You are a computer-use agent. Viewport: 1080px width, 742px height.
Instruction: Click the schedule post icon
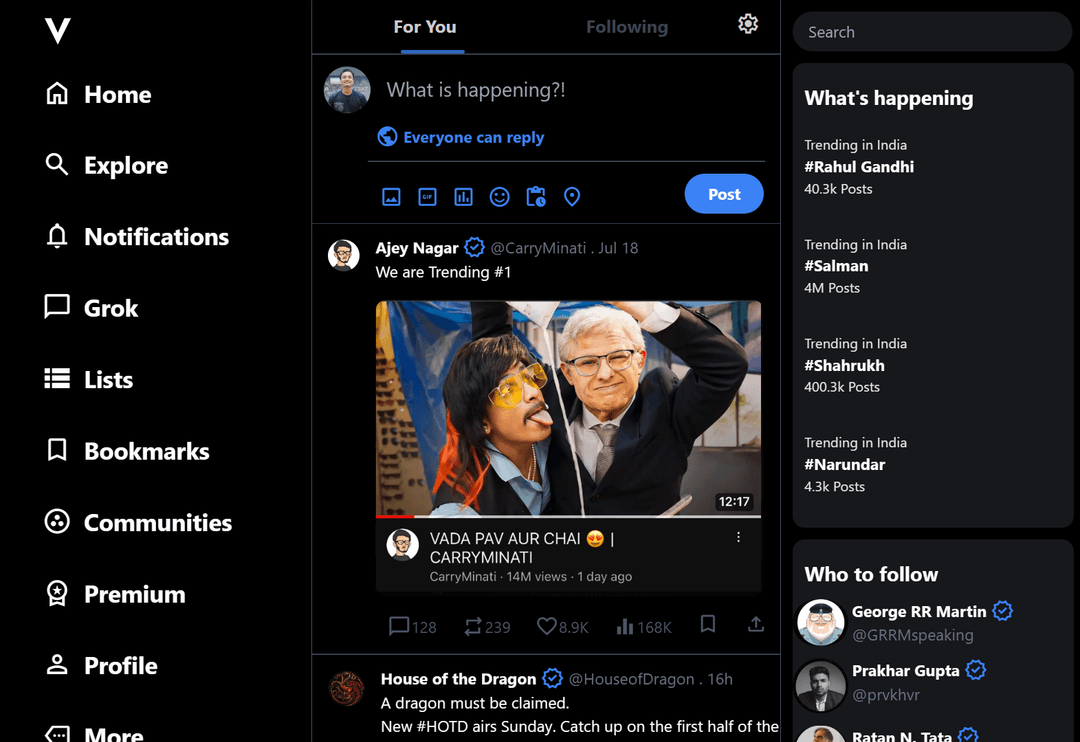pyautogui.click(x=536, y=197)
